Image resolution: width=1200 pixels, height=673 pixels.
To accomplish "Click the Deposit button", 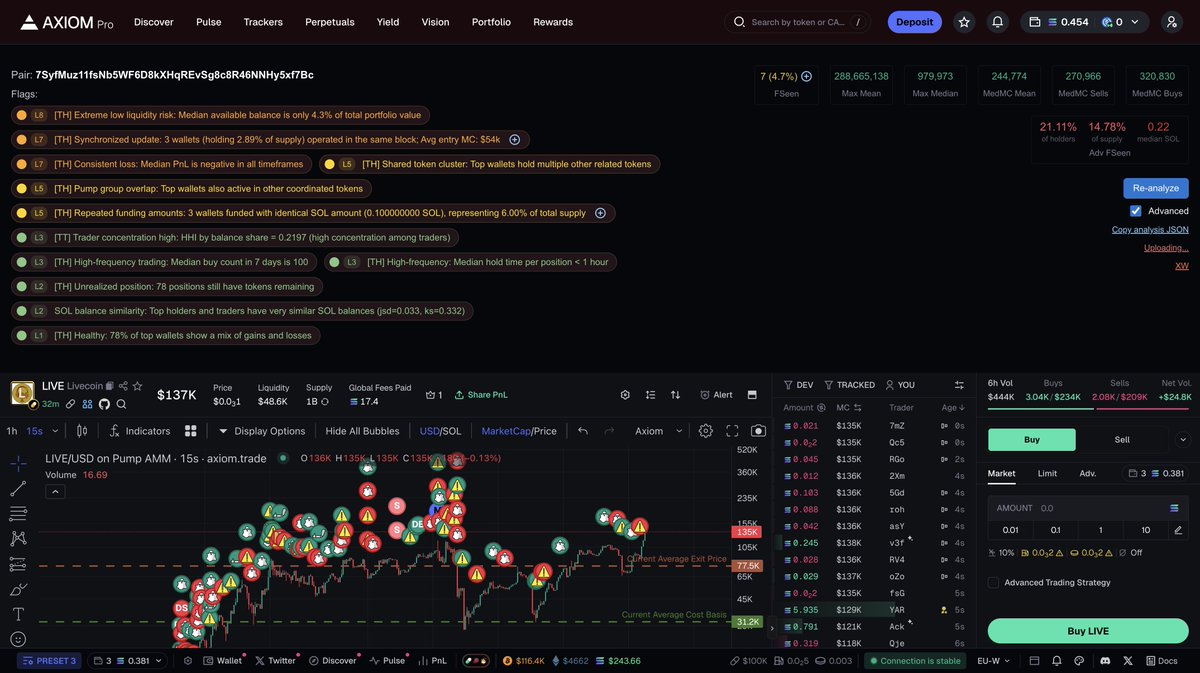I will click(x=914, y=22).
